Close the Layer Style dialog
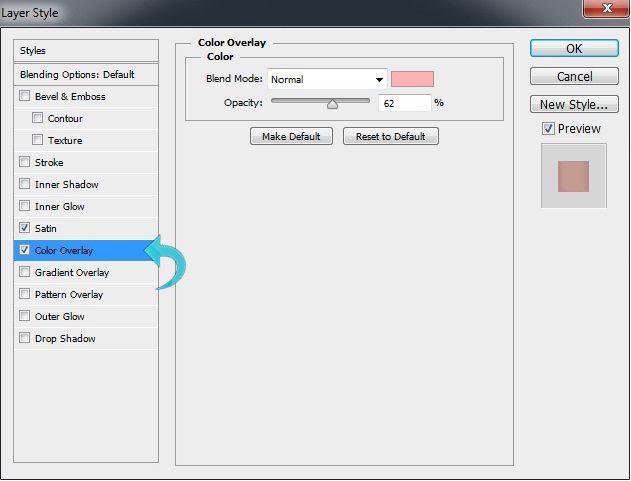 click(606, 8)
